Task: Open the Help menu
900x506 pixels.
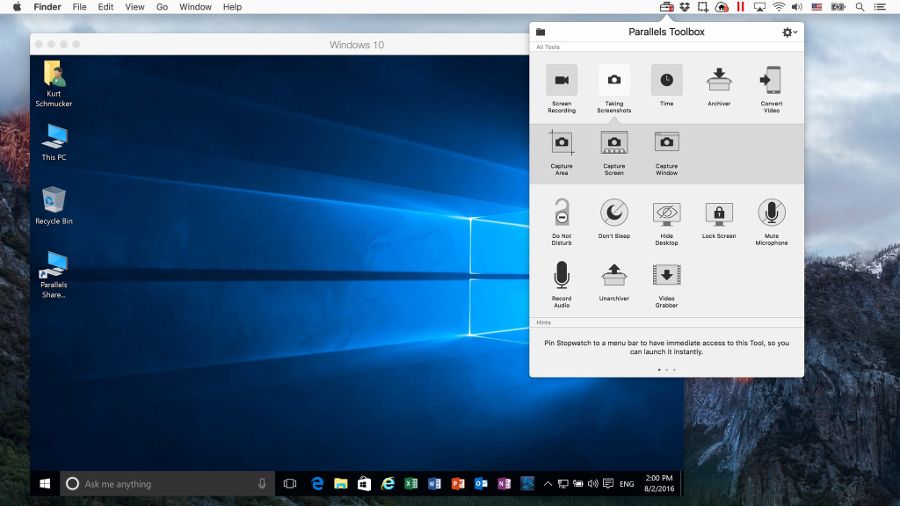Action: coord(232,7)
